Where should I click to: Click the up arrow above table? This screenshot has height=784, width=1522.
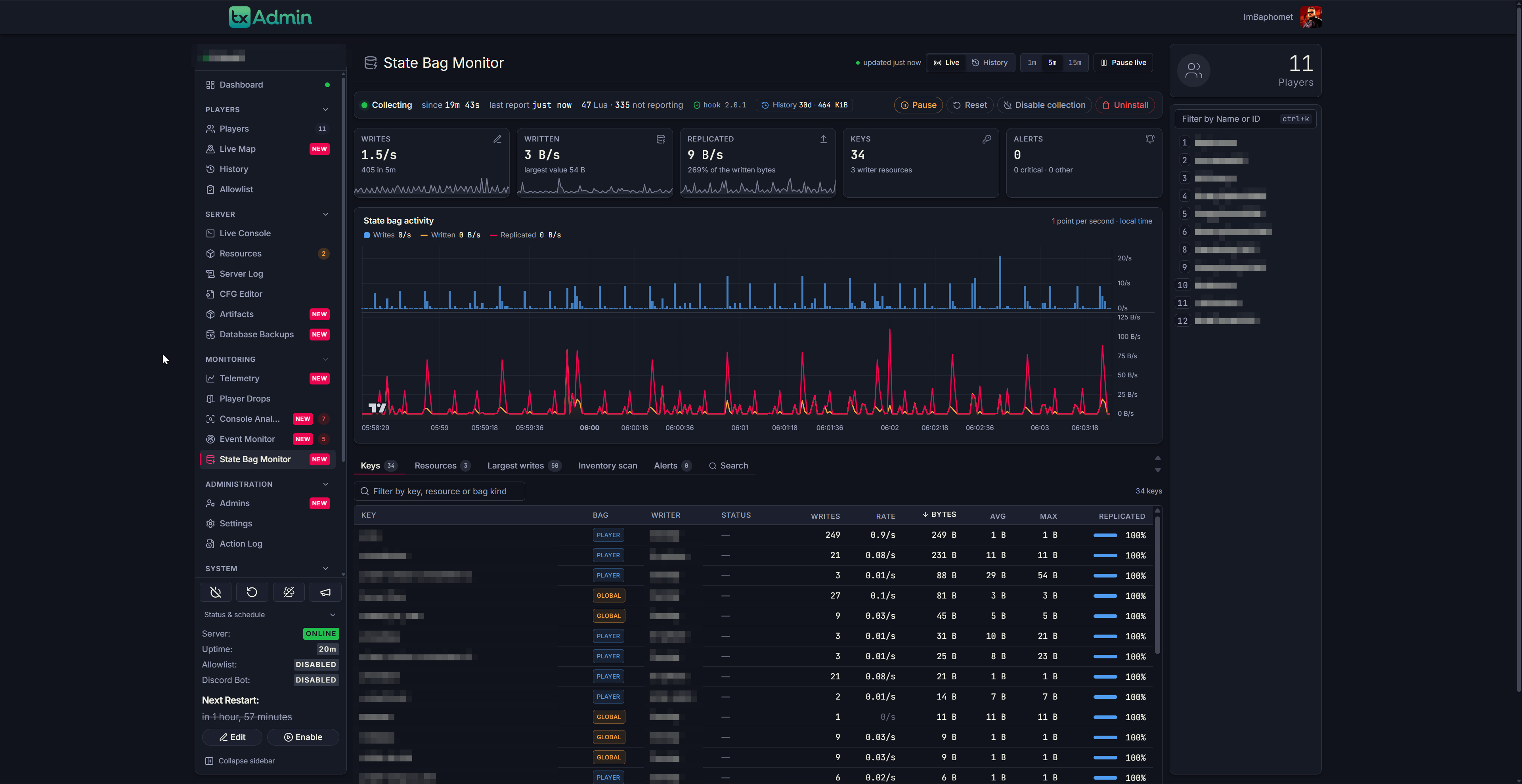coord(1158,458)
